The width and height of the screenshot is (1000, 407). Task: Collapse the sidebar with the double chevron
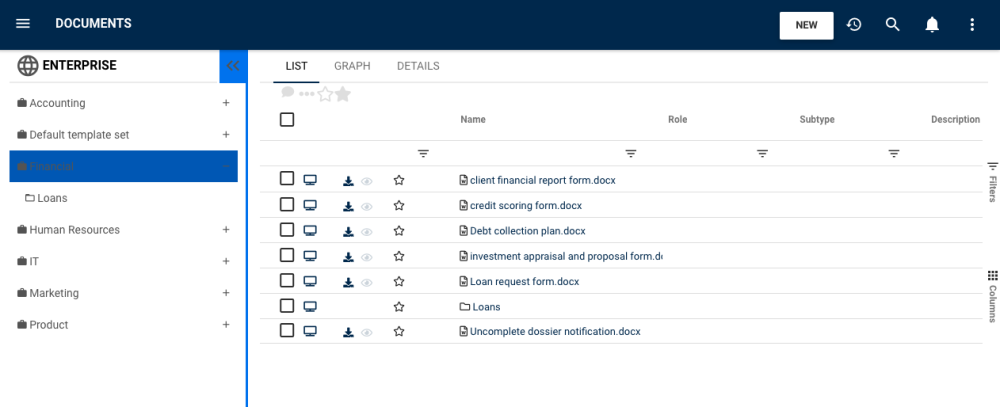point(233,66)
